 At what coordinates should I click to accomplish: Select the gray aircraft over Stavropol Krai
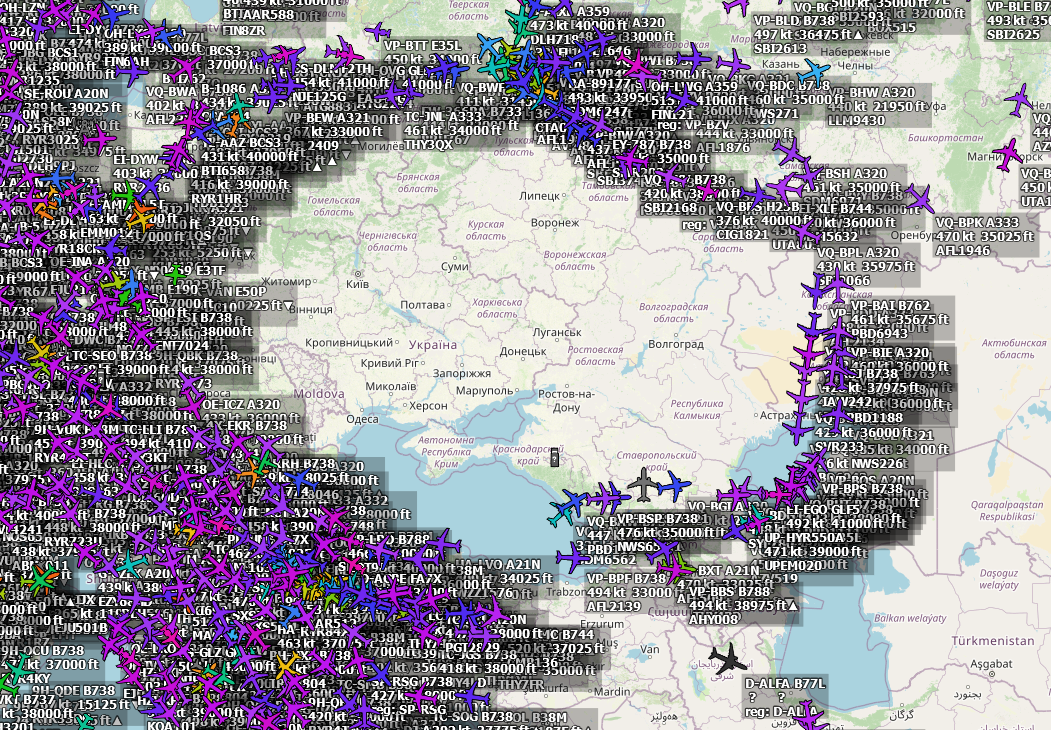(x=644, y=485)
